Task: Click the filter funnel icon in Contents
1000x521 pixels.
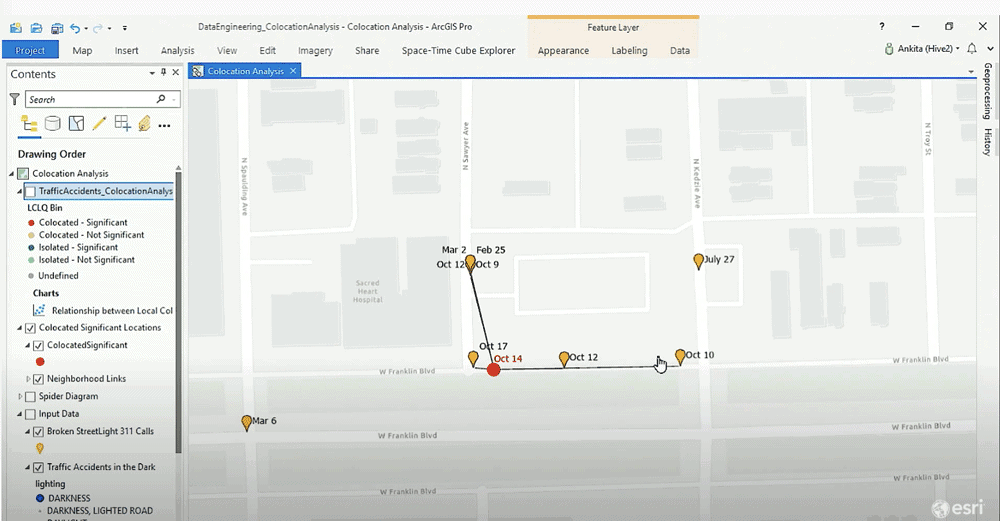Action: (x=14, y=99)
